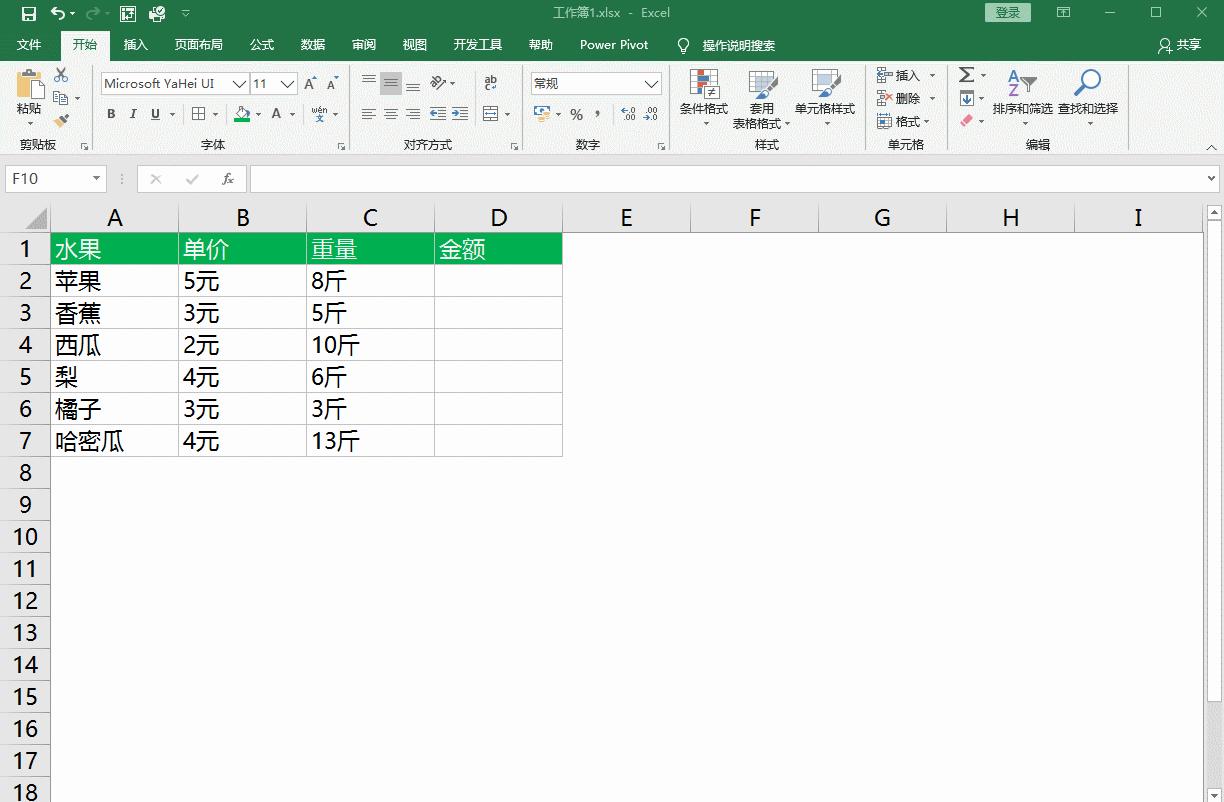The height and width of the screenshot is (802, 1224).
Task: Expand the font size dropdown
Action: click(x=288, y=84)
